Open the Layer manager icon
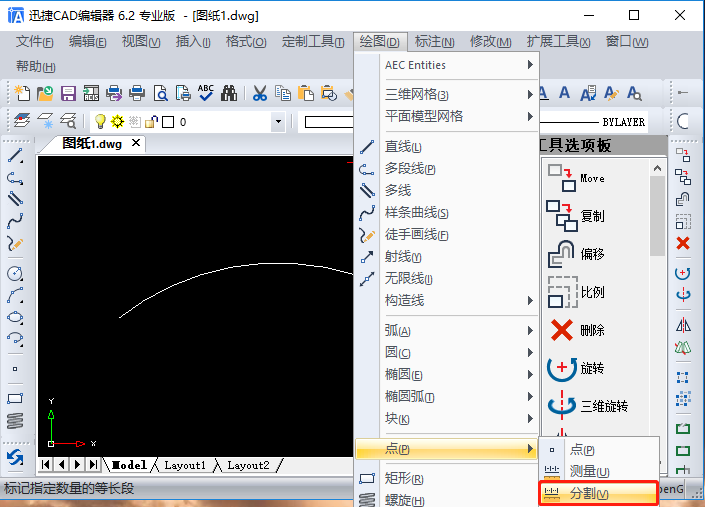 22,121
